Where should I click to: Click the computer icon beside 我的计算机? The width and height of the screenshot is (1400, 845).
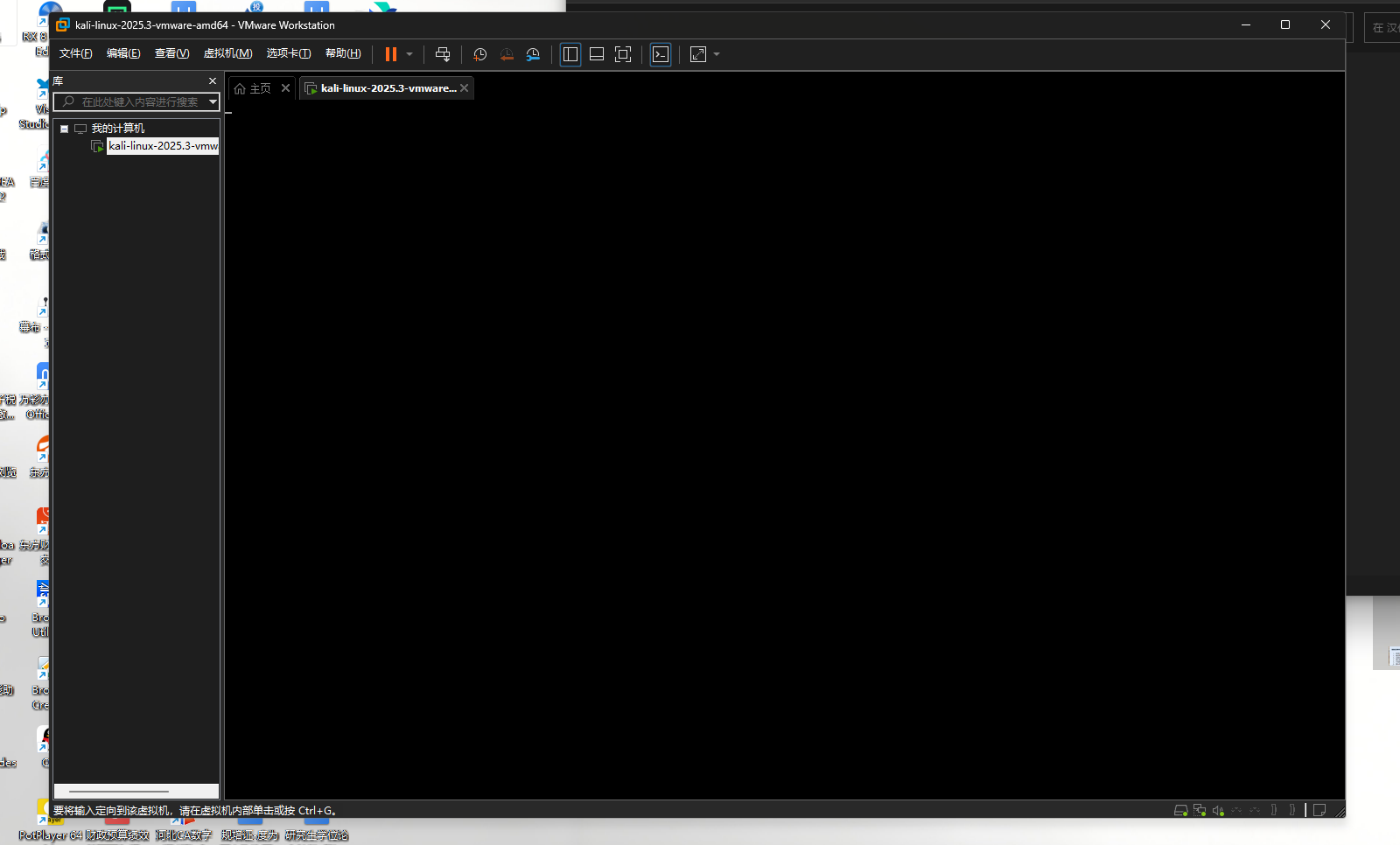point(80,129)
